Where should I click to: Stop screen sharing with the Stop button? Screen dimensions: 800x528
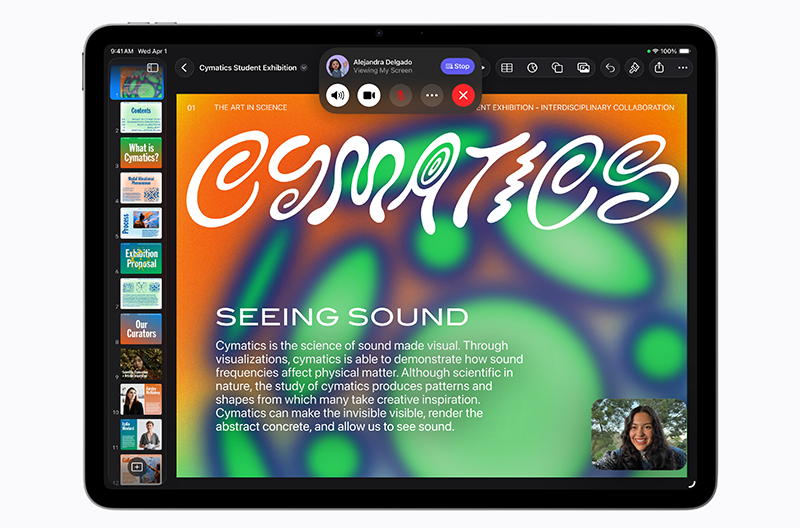pos(457,66)
